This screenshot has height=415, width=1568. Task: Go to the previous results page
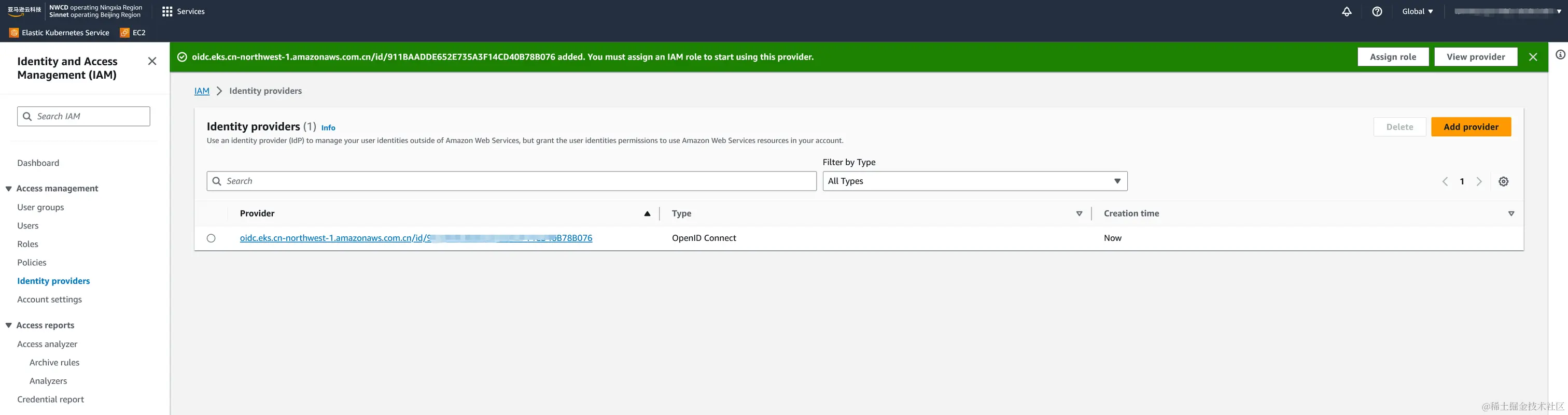[1445, 181]
